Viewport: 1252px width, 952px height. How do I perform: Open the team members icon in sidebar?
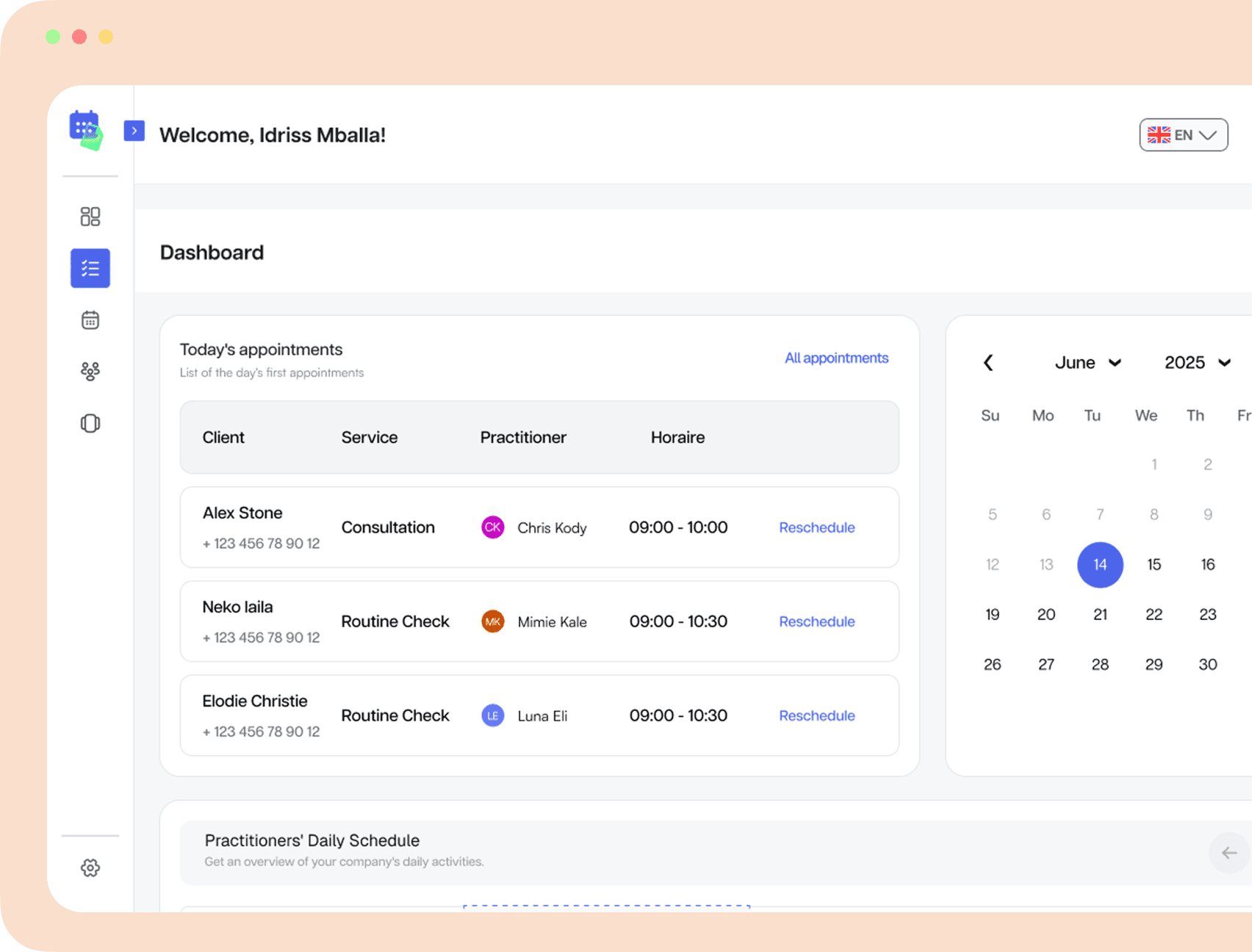[x=90, y=372]
